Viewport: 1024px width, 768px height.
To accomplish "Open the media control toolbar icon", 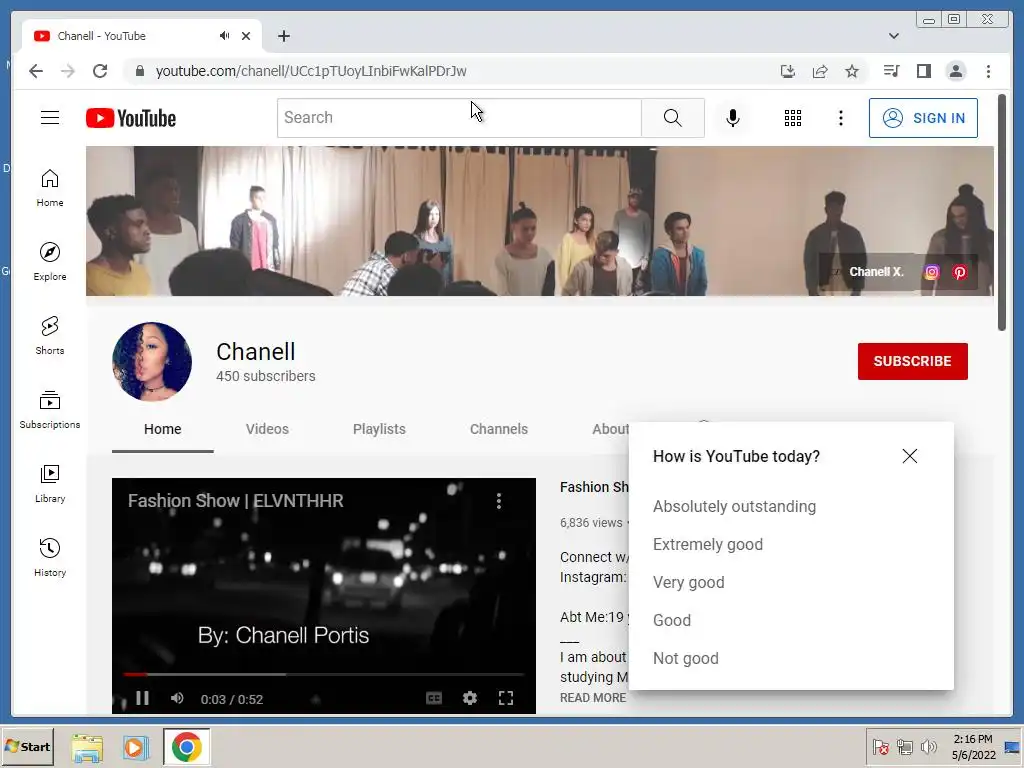I will pos(891,71).
